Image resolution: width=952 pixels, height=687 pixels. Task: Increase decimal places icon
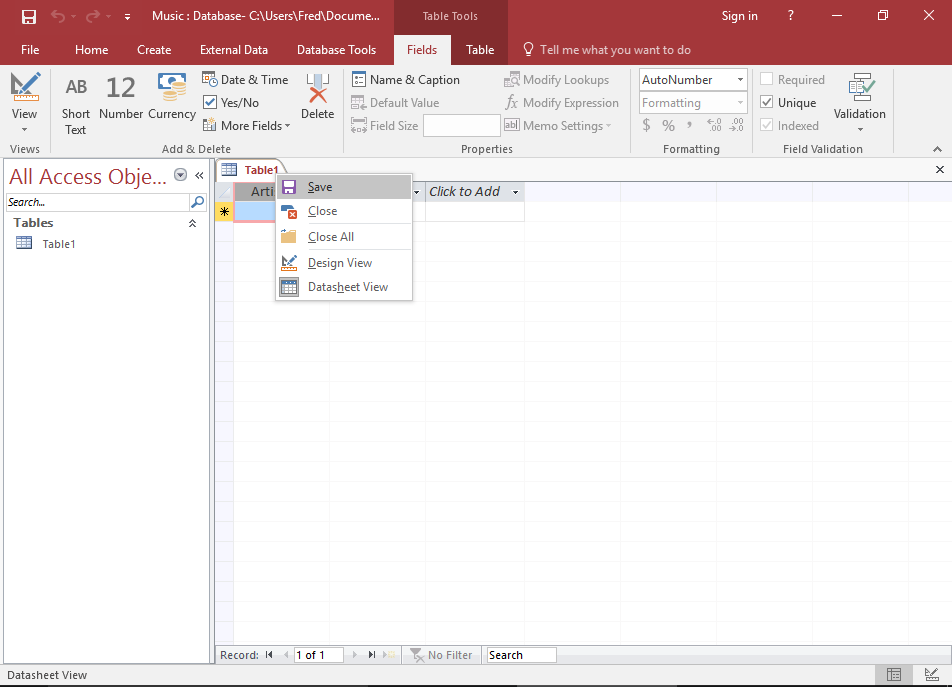714,126
